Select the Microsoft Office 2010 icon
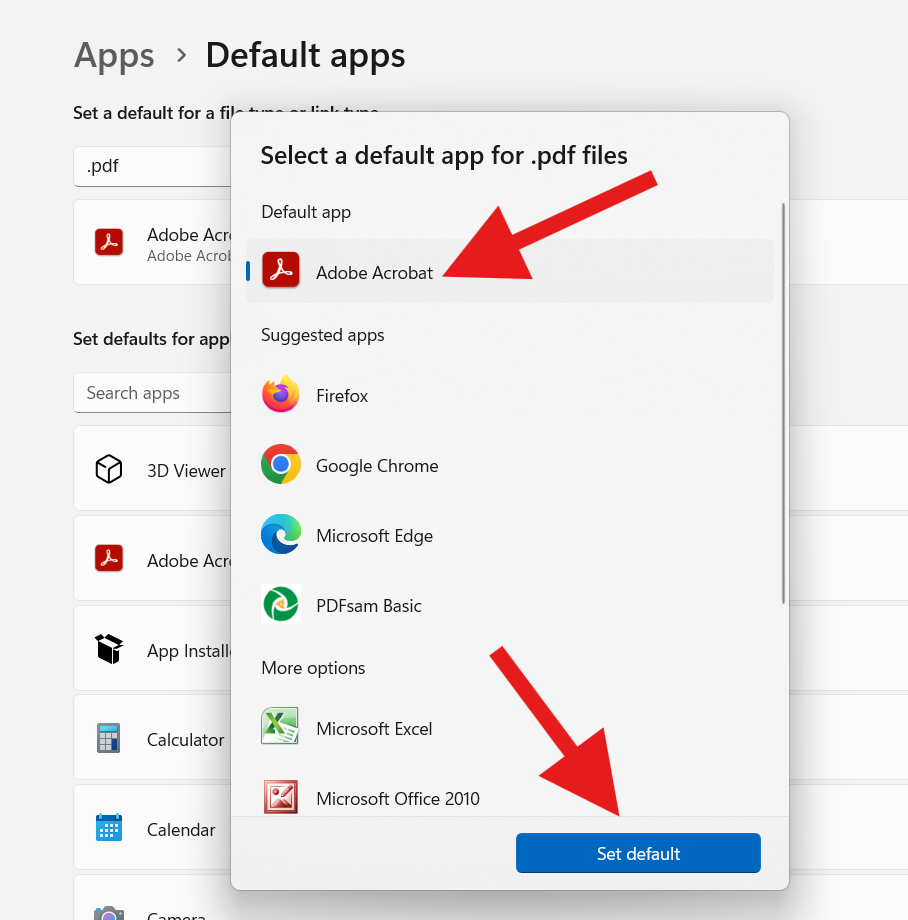The image size is (908, 920). 280,797
